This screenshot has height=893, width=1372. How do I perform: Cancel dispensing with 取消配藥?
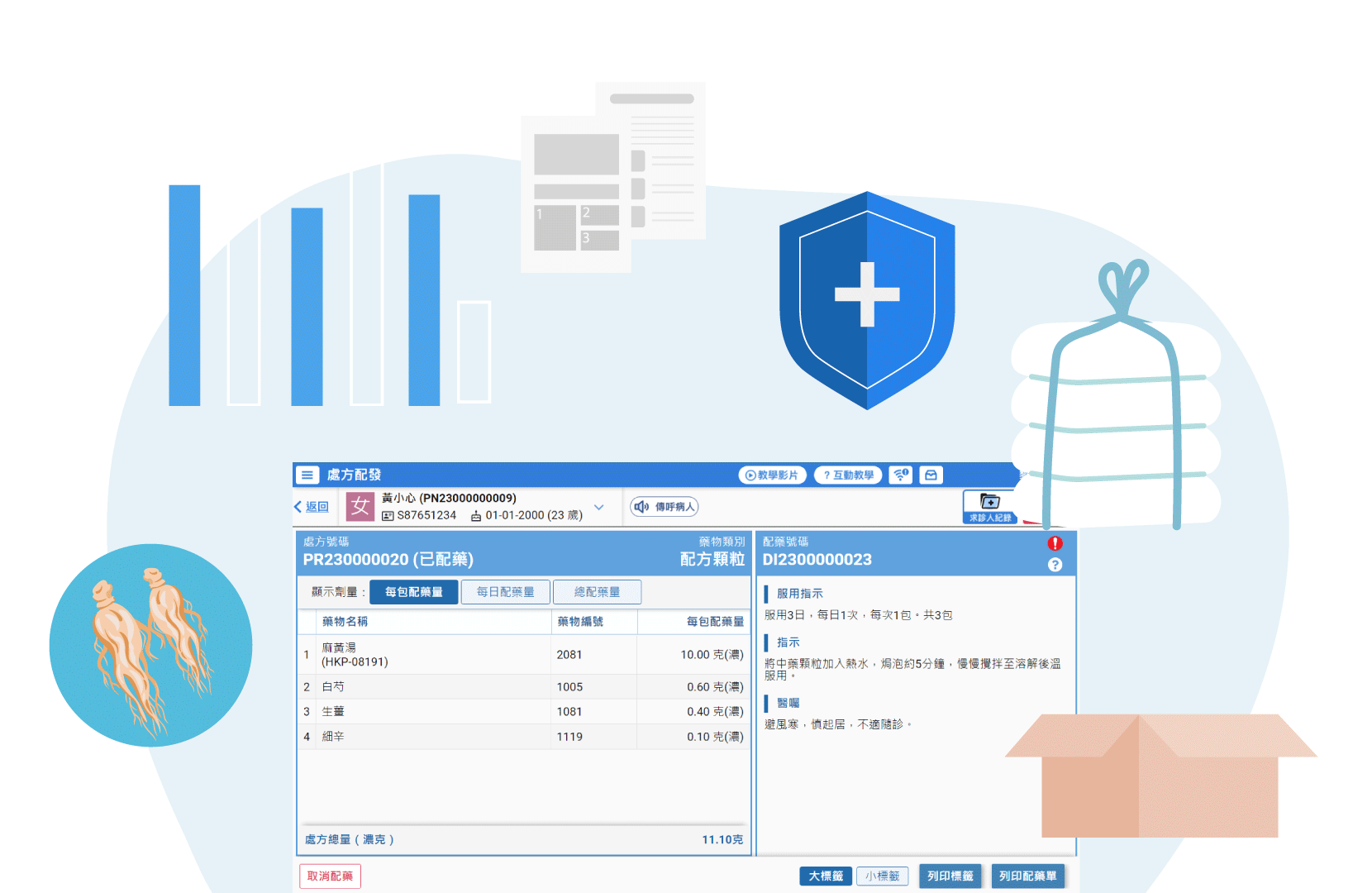click(330, 876)
